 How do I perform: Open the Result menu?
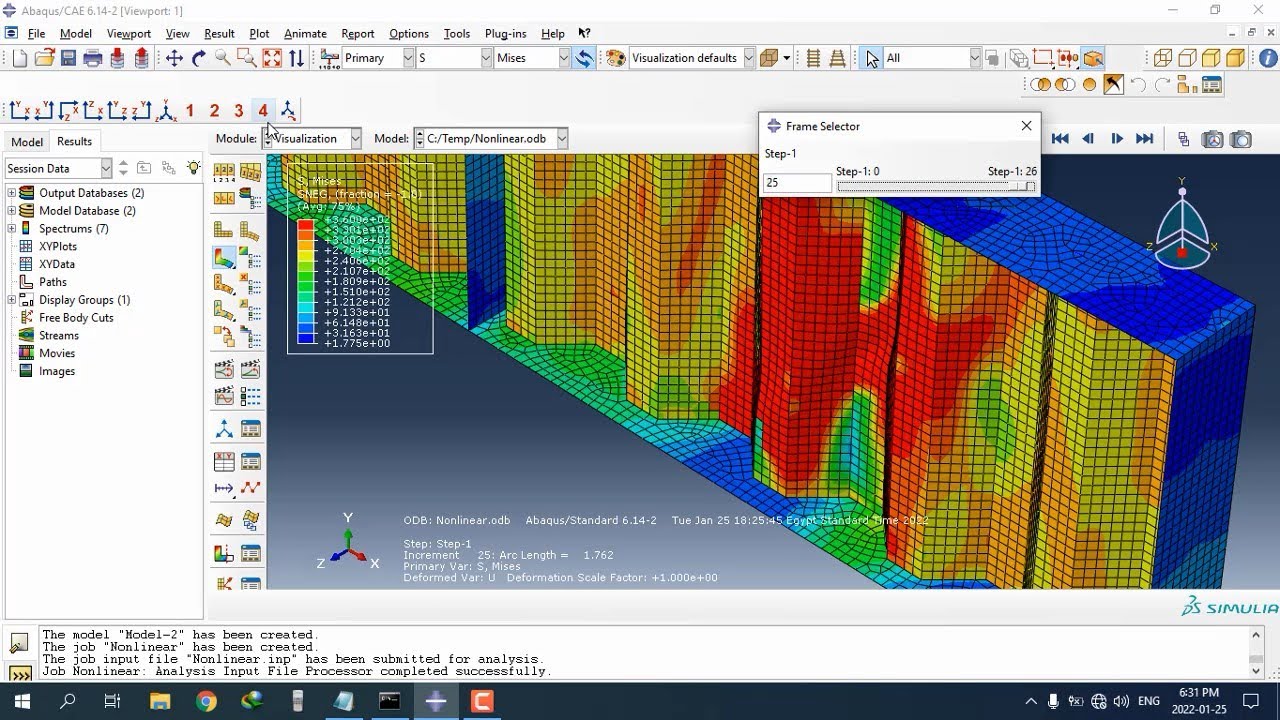[219, 33]
